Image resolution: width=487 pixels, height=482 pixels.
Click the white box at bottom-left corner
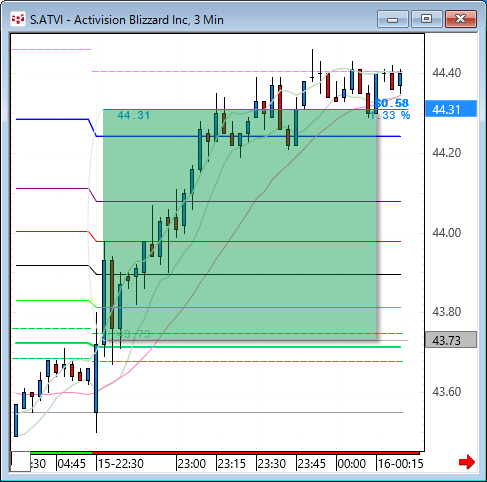coord(21,462)
